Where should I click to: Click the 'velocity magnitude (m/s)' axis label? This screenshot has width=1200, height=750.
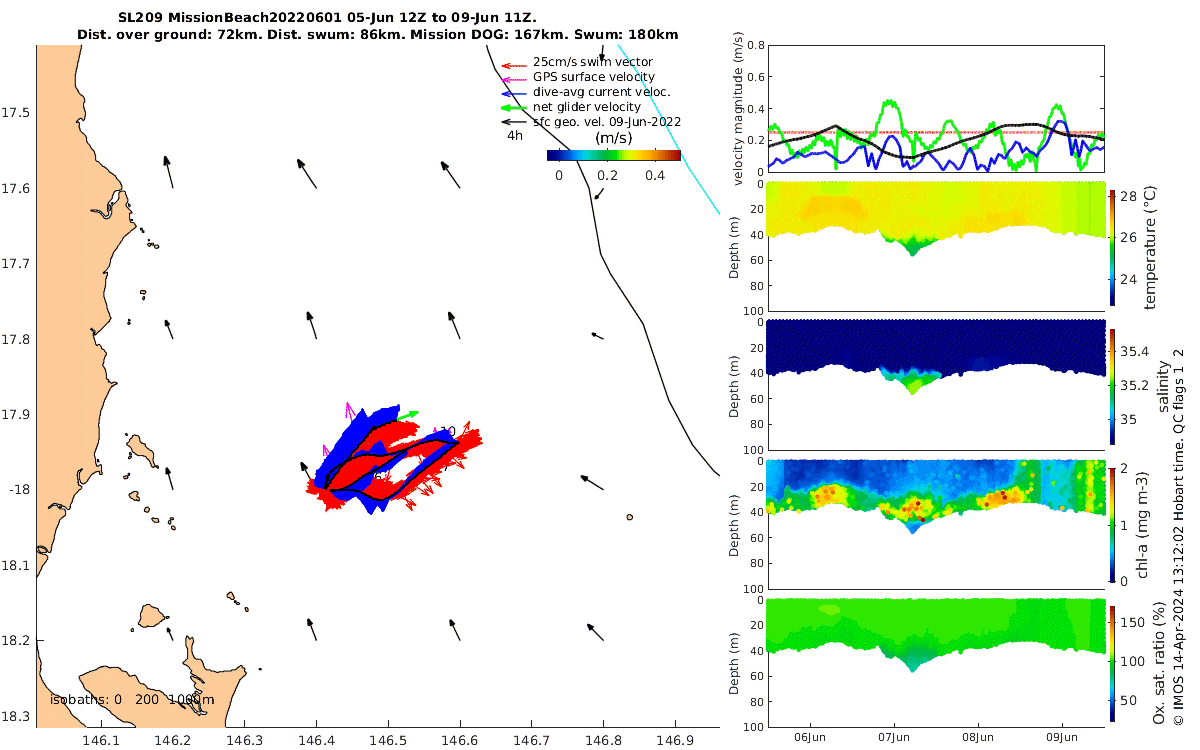[x=739, y=109]
